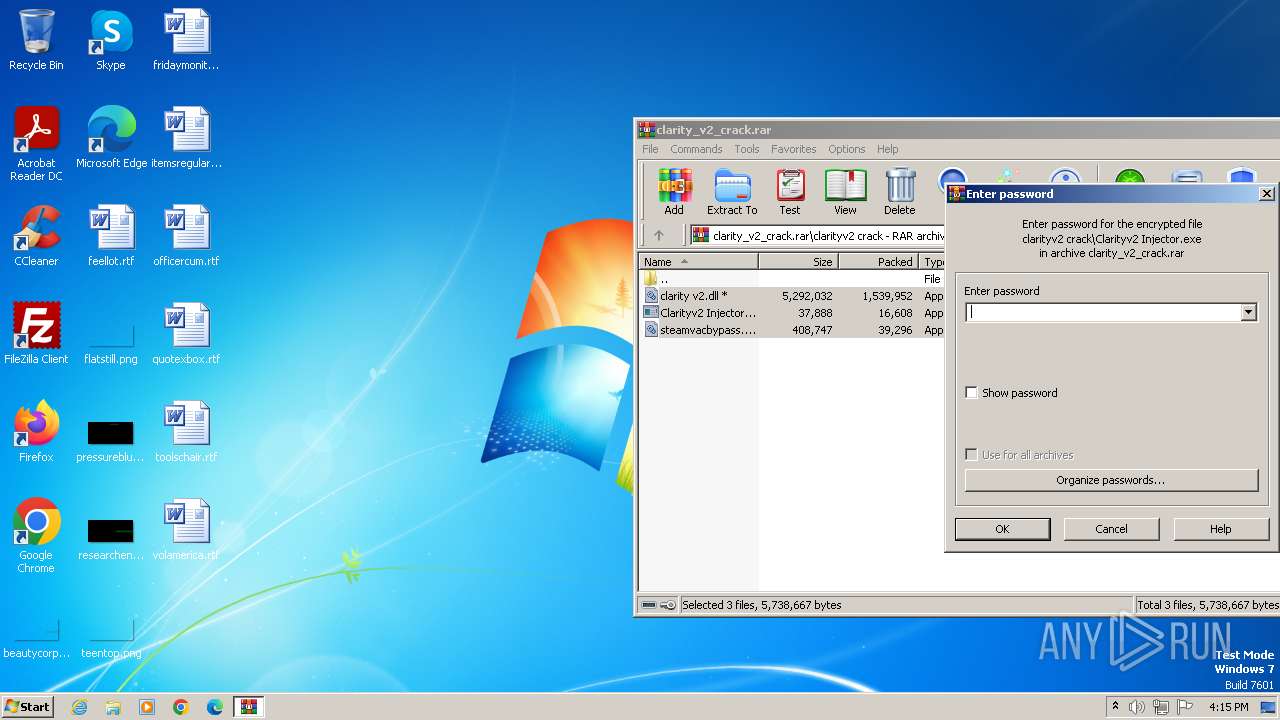
Task: Select the parent folder '..' row
Action: coord(791,279)
